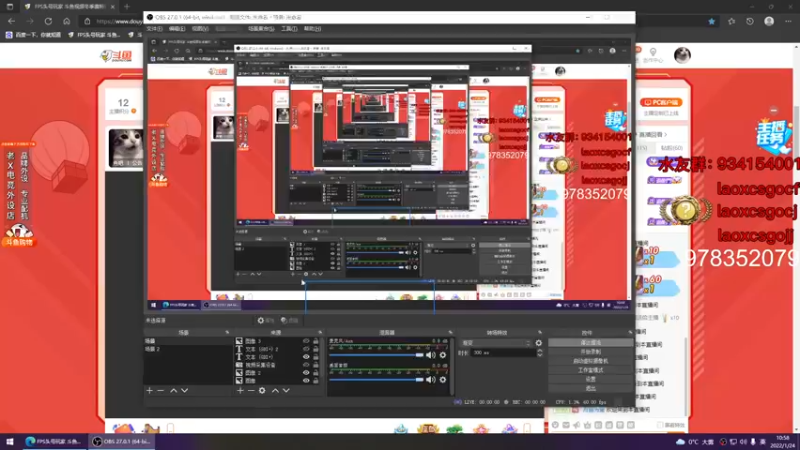Image resolution: width=800 pixels, height=450 pixels.
Task: Click the highlighted streaming button atop Controls
Action: coord(590,342)
